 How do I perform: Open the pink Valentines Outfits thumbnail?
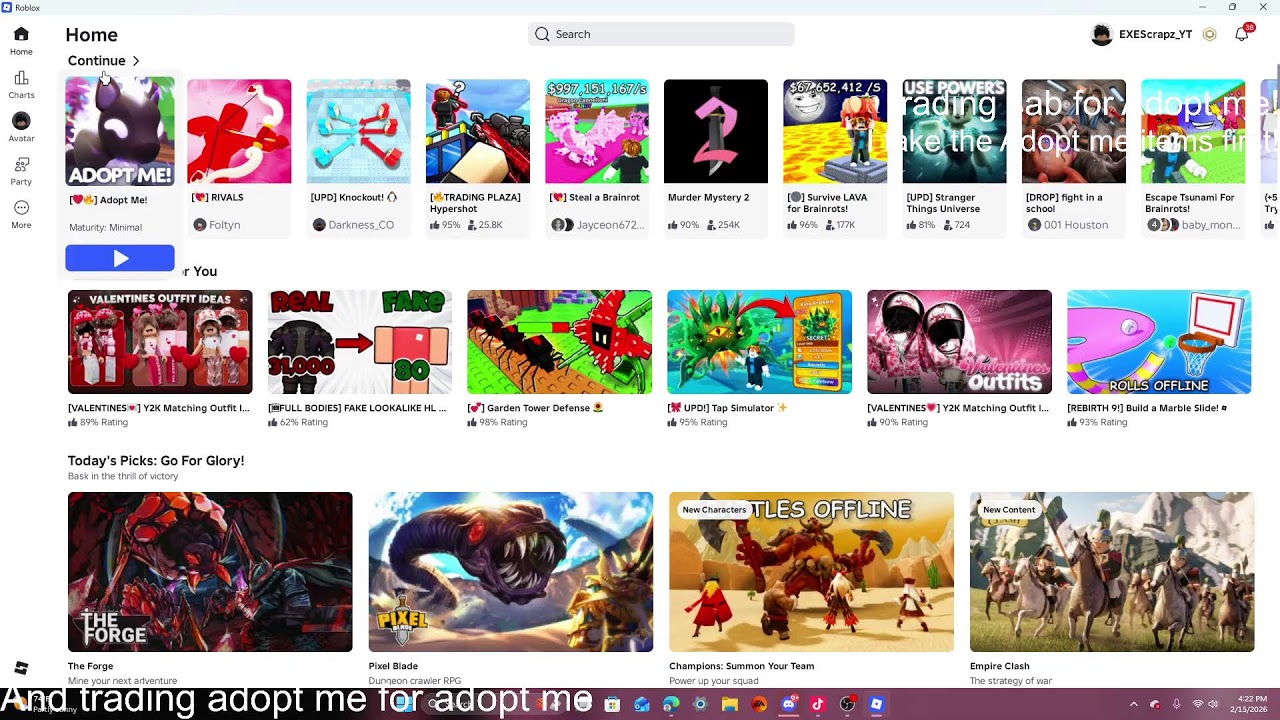click(x=959, y=342)
